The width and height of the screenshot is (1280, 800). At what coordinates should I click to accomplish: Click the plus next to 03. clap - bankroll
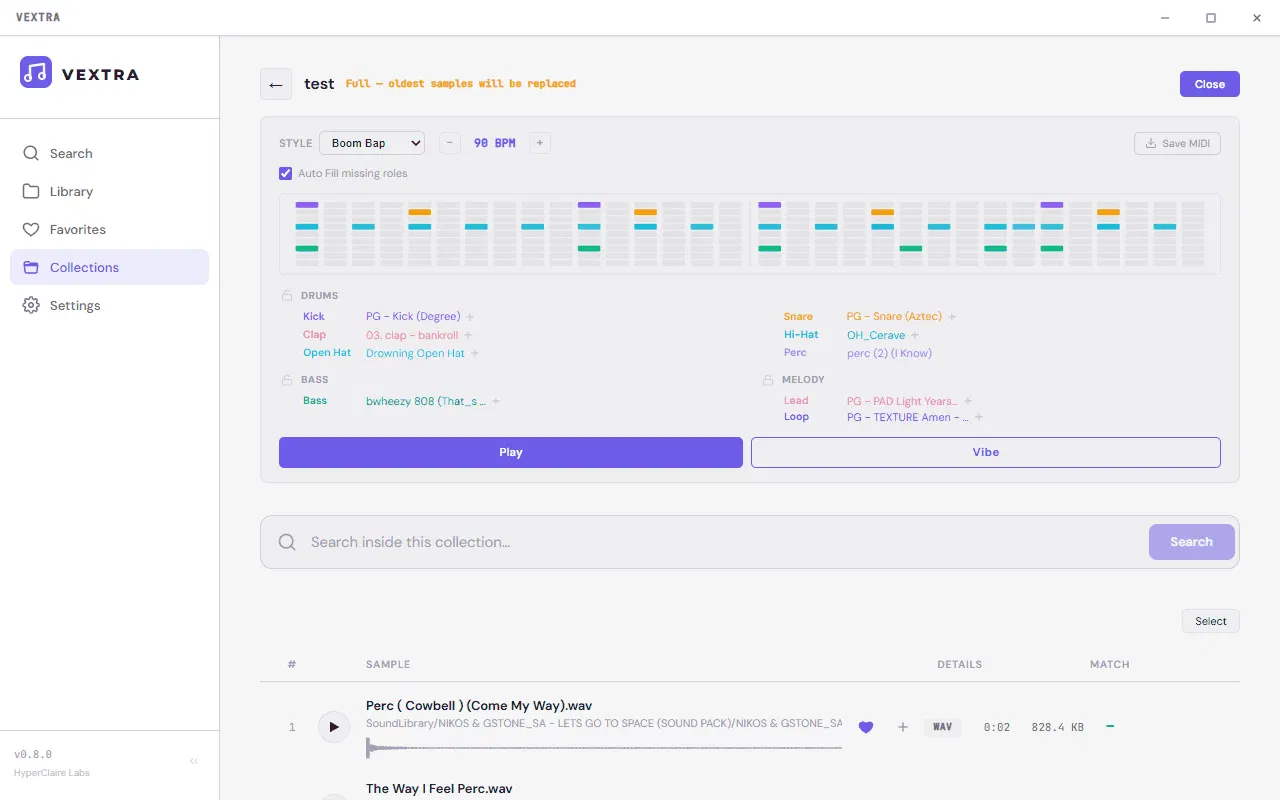click(x=467, y=335)
